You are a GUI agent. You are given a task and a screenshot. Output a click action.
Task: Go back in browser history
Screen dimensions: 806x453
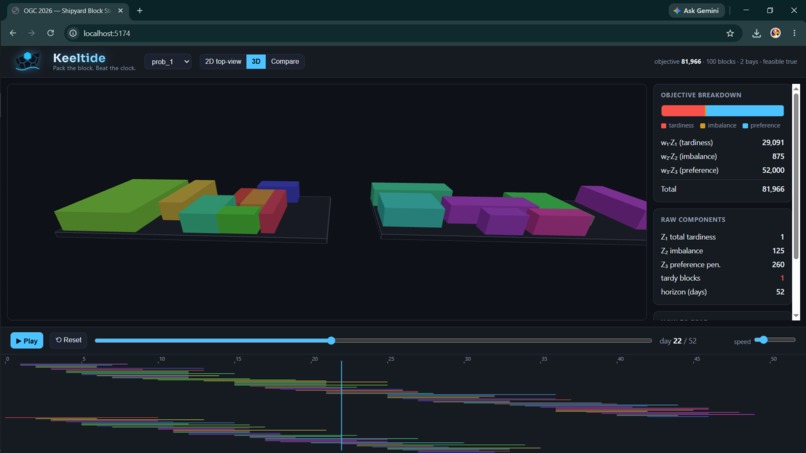[13, 33]
